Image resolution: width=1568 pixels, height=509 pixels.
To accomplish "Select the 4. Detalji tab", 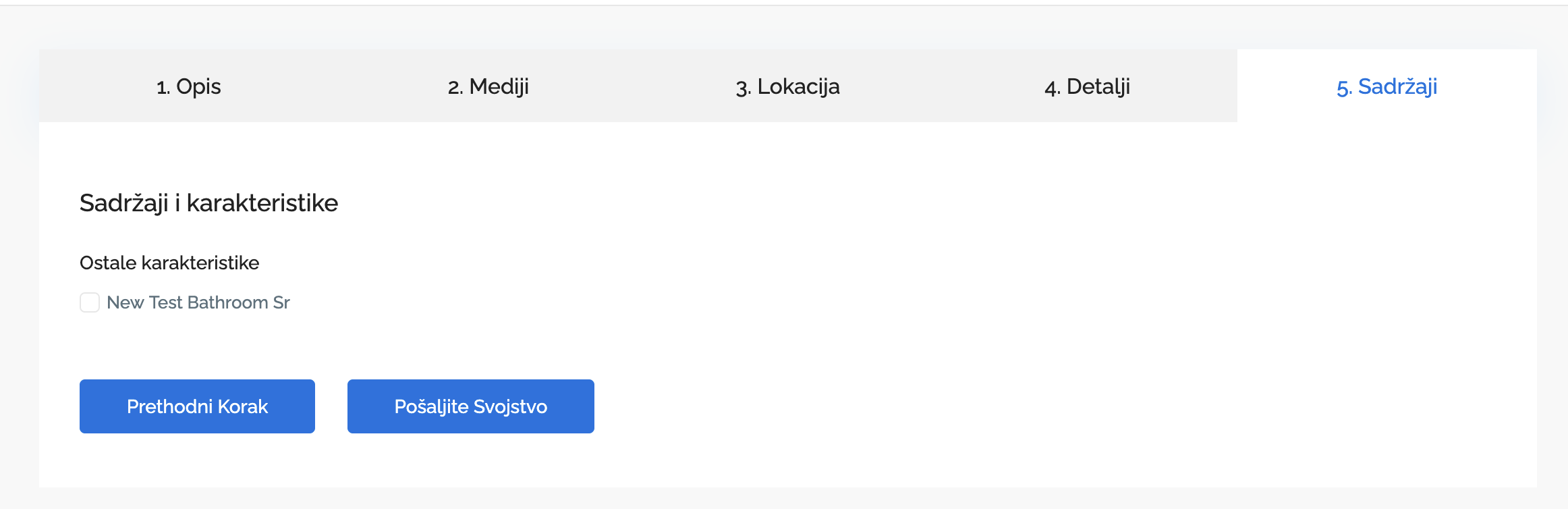I will (1087, 86).
